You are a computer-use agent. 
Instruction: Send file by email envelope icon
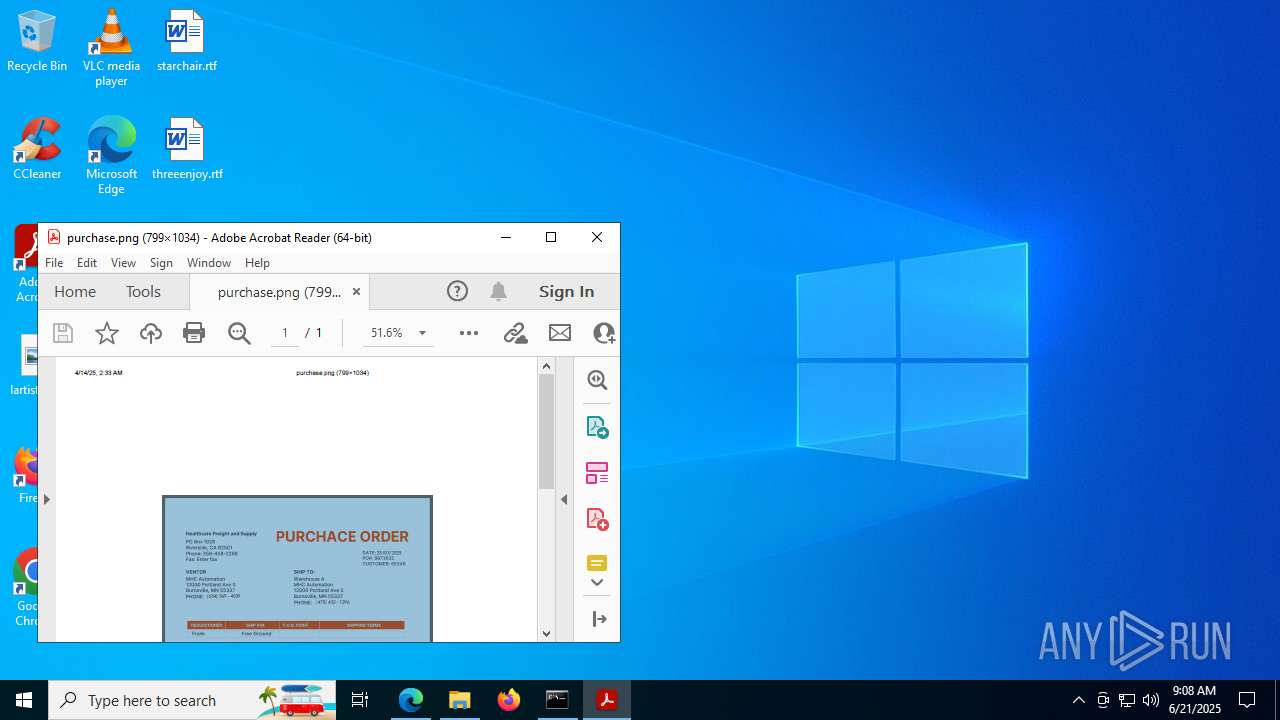pos(560,333)
